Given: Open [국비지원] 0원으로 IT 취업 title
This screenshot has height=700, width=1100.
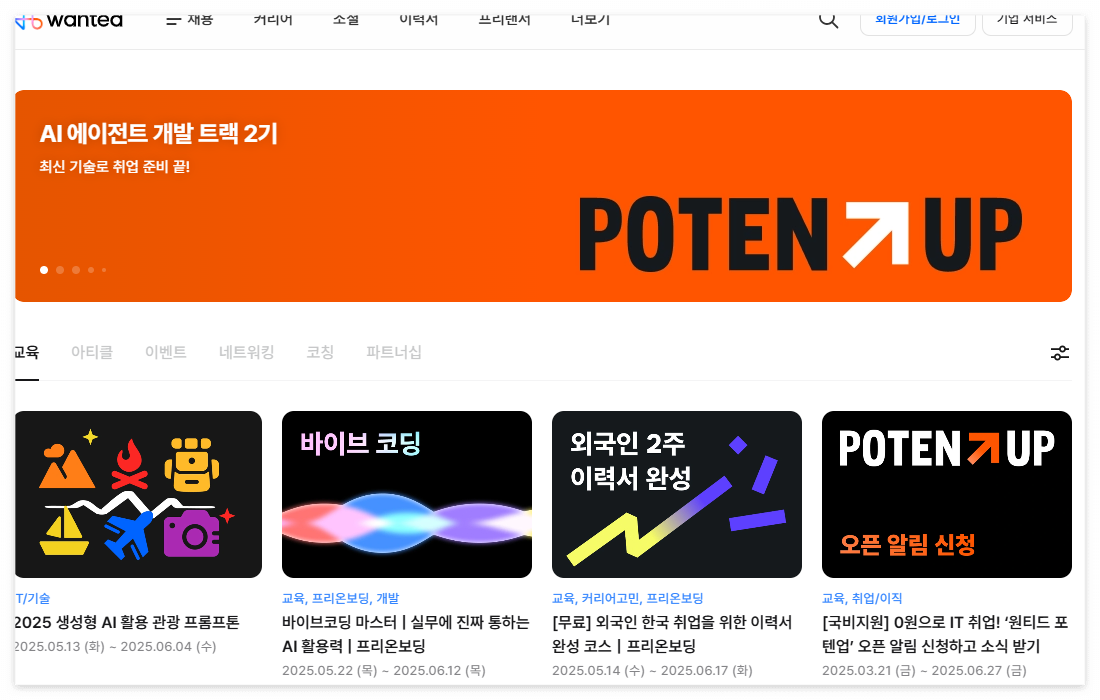Looking at the screenshot, I should pos(945,634).
